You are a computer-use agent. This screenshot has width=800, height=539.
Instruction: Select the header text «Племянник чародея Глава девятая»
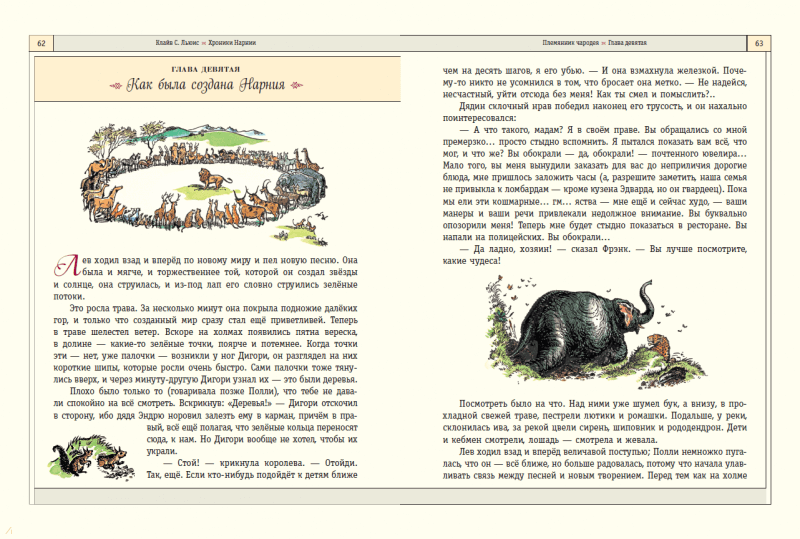coord(594,43)
